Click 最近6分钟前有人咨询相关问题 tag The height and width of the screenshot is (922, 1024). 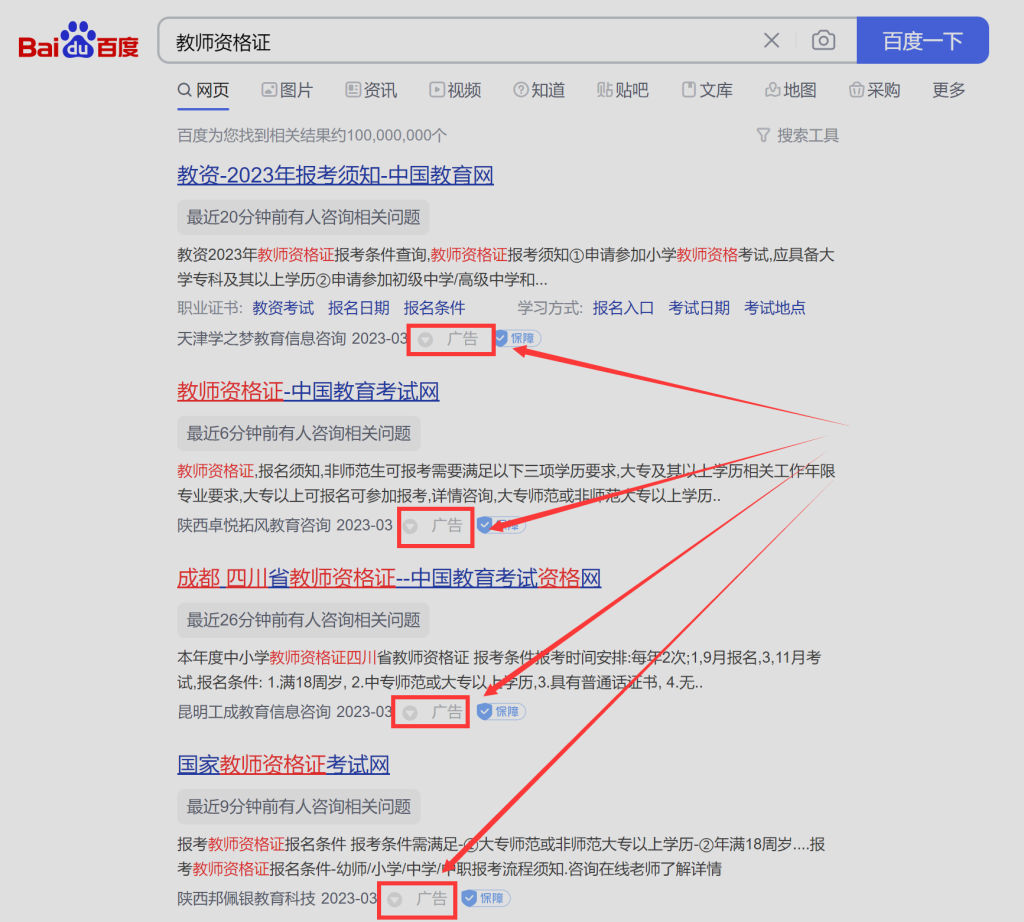click(298, 433)
